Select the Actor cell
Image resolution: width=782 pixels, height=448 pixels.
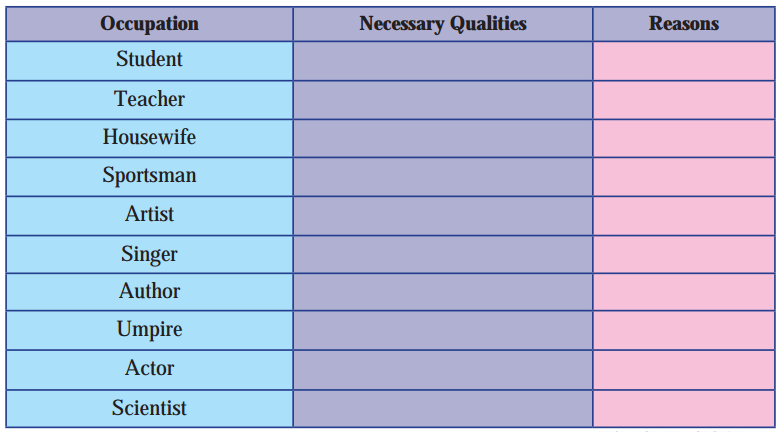coord(149,370)
